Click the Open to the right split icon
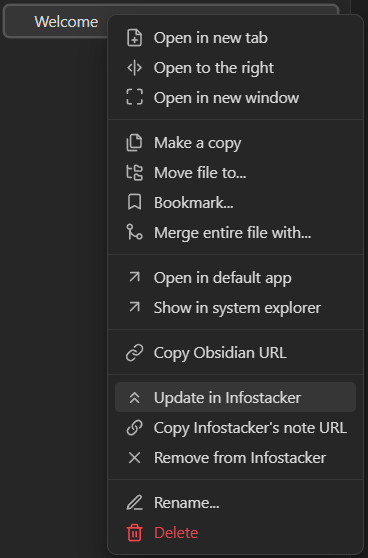Viewport: 368px width, 558px height. [x=135, y=68]
